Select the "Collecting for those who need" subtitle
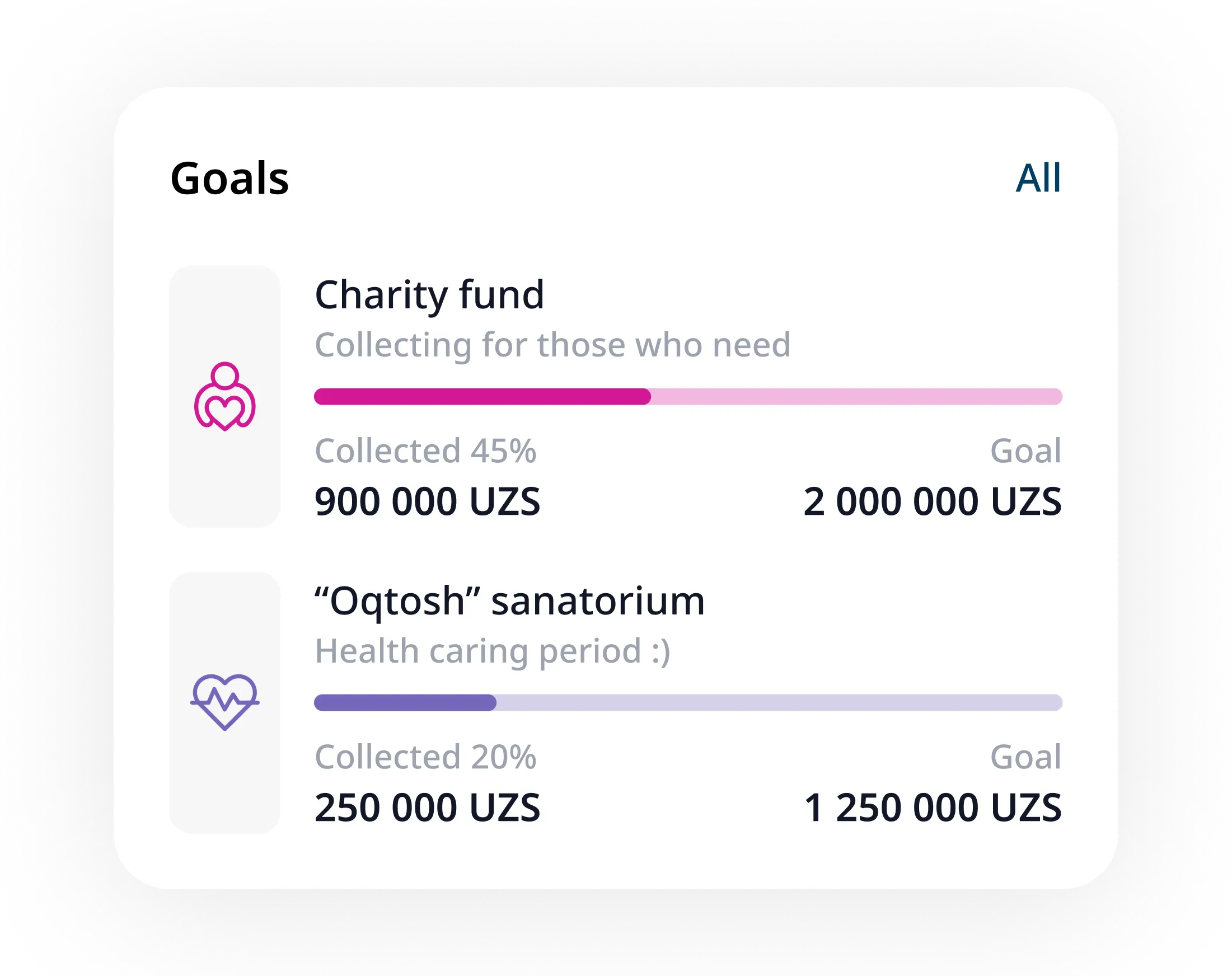Viewport: 1232px width, 976px height. [552, 345]
